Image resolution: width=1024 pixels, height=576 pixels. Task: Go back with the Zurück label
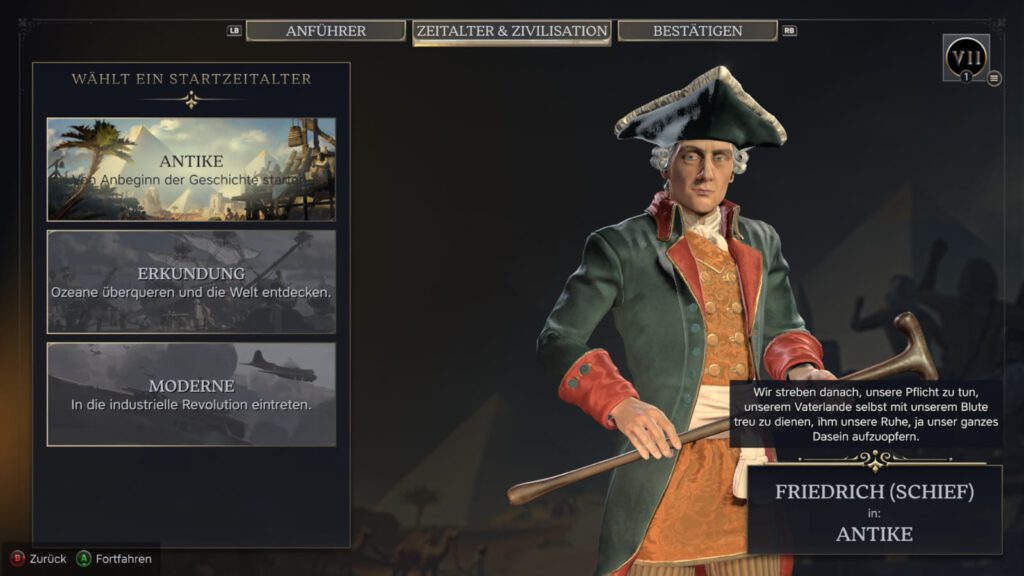coord(48,559)
